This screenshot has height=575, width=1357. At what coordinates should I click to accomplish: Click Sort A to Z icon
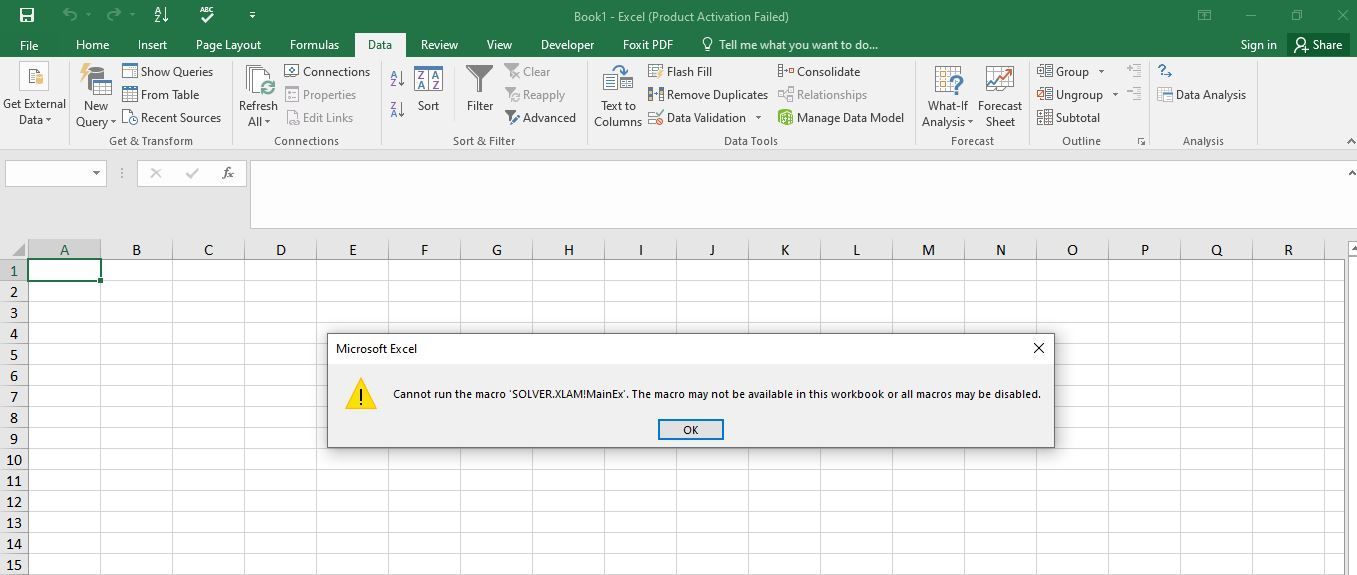tap(397, 79)
